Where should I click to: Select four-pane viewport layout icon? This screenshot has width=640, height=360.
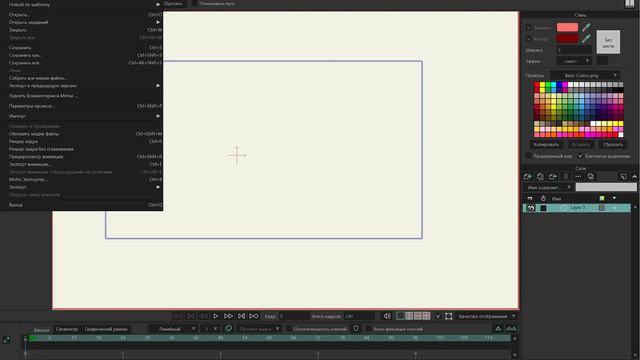[x=427, y=316]
